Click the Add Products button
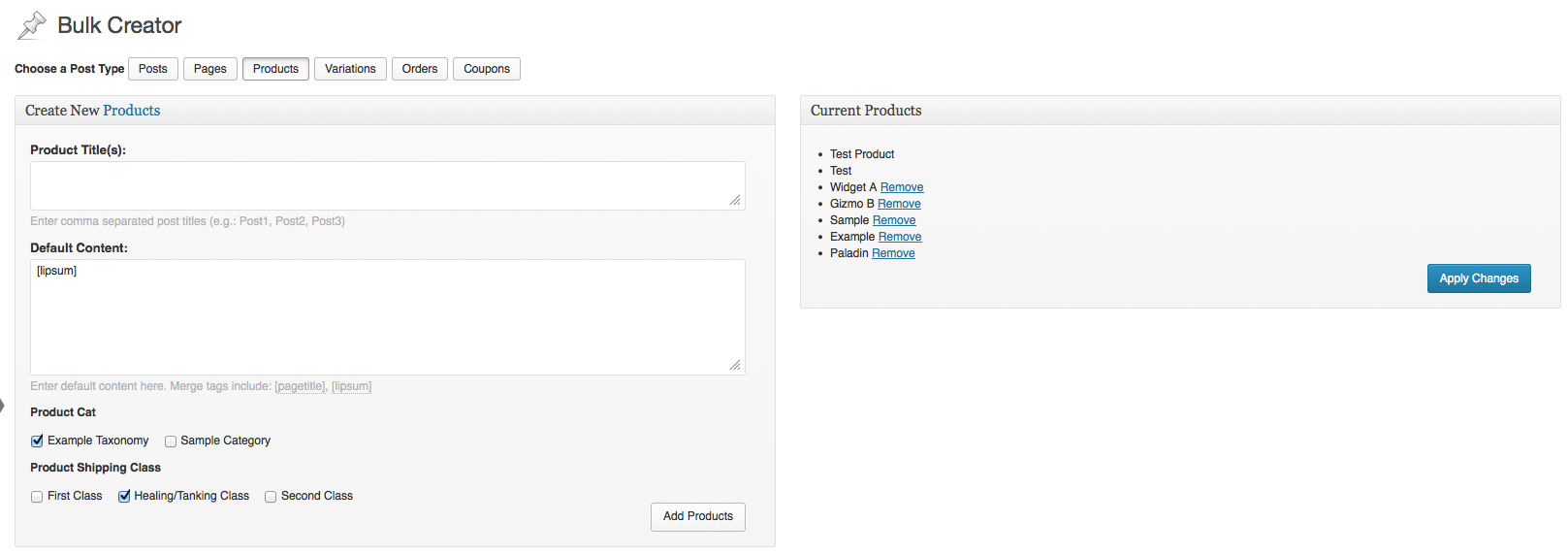The width and height of the screenshot is (1568, 555). point(698,516)
